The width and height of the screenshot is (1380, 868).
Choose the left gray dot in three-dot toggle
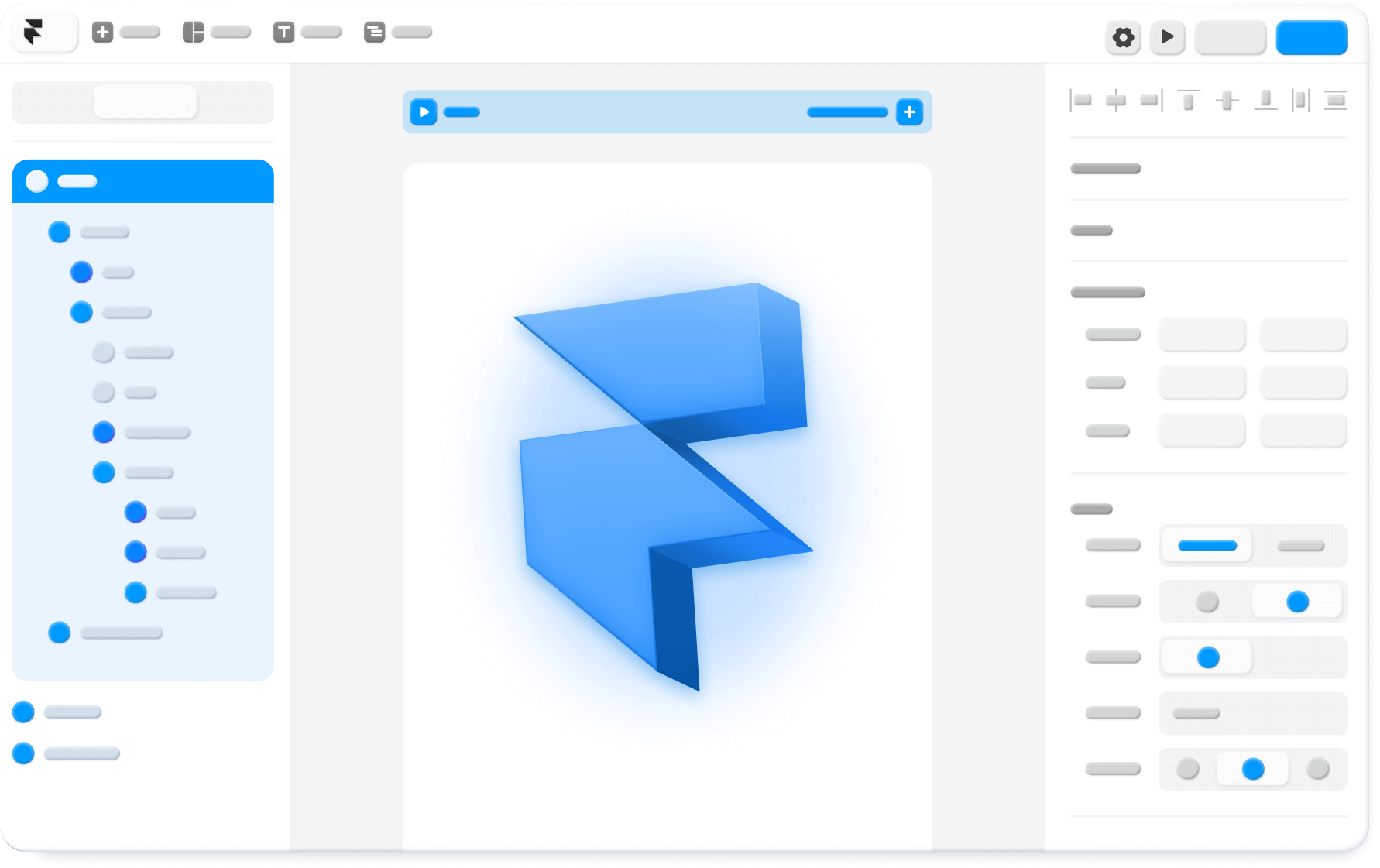[x=1188, y=769]
